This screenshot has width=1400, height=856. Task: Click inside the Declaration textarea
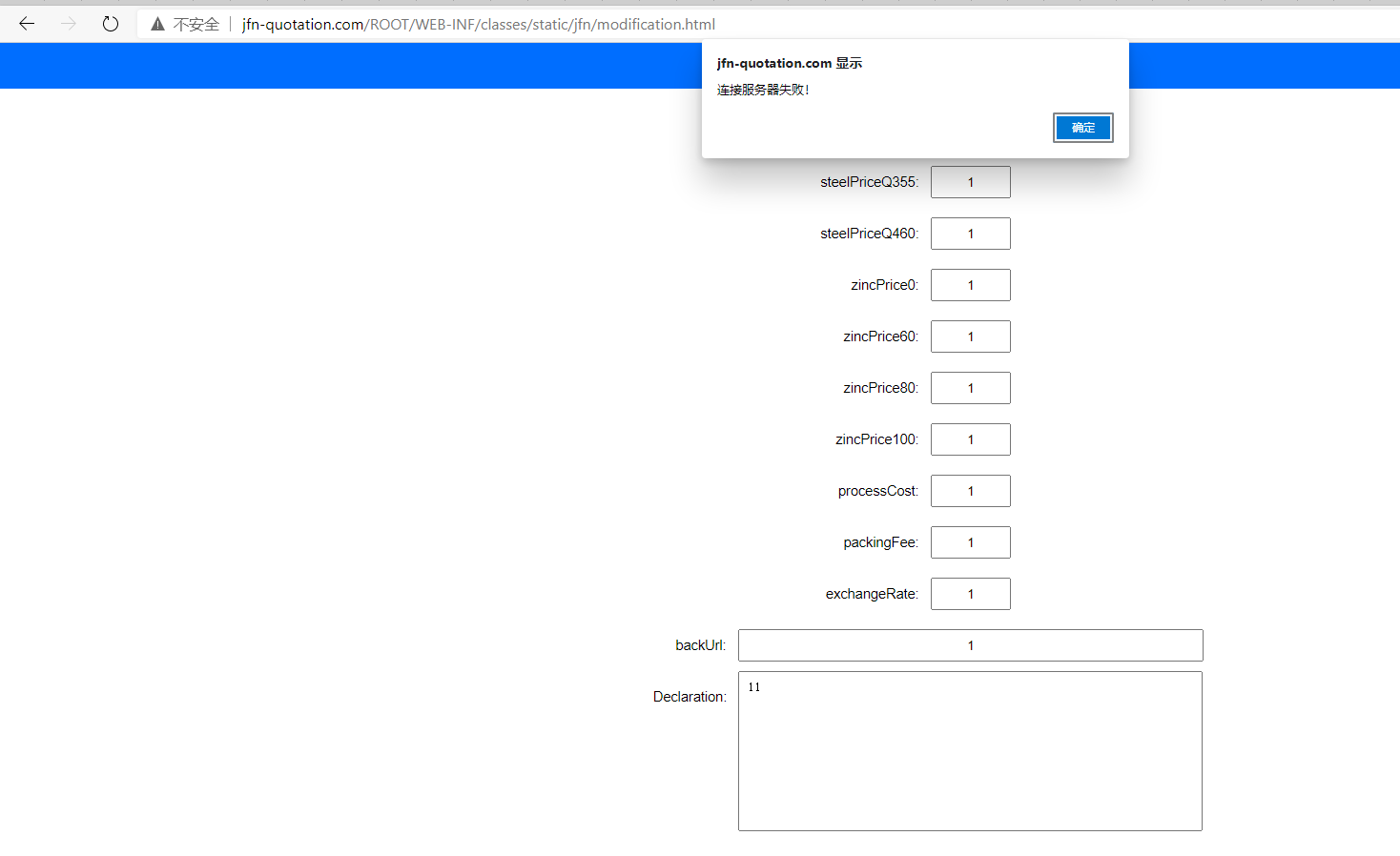click(970, 751)
